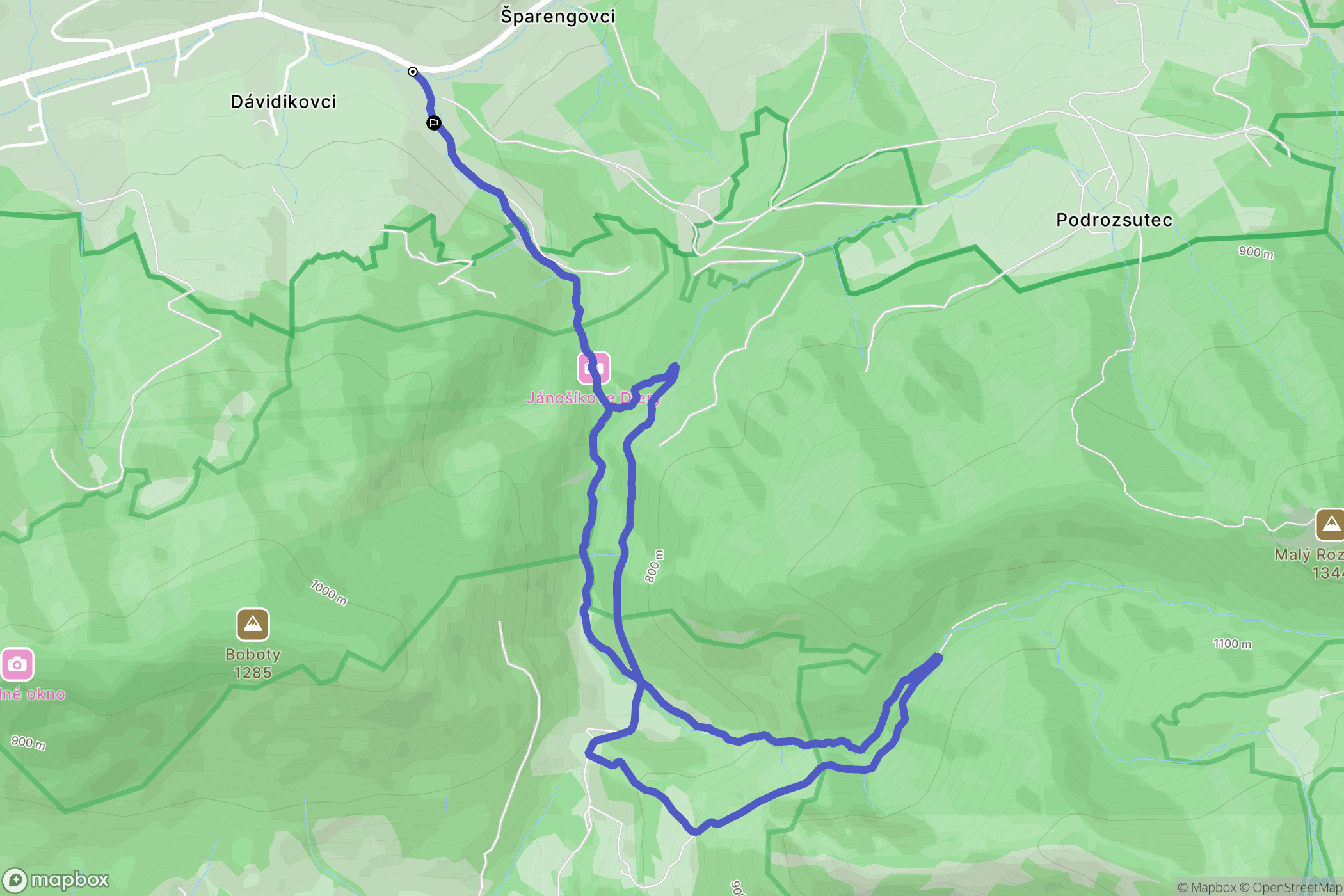
Task: Click the Podrozsutec village label
Action: (x=1114, y=220)
